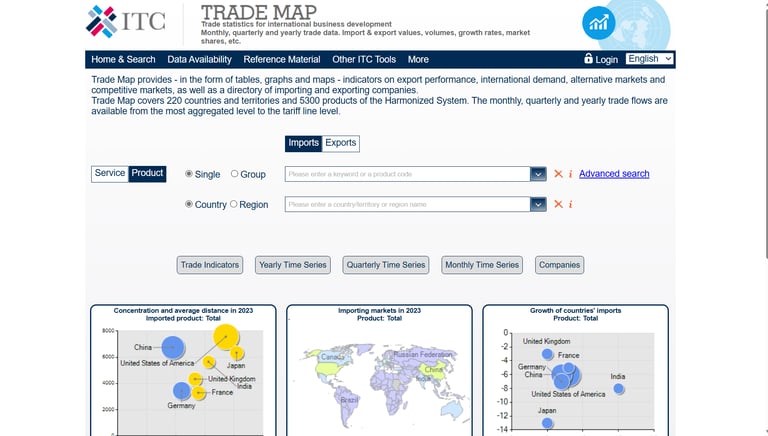This screenshot has width=768, height=436.
Task: Click Trade Indicators button
Action: [x=210, y=265]
